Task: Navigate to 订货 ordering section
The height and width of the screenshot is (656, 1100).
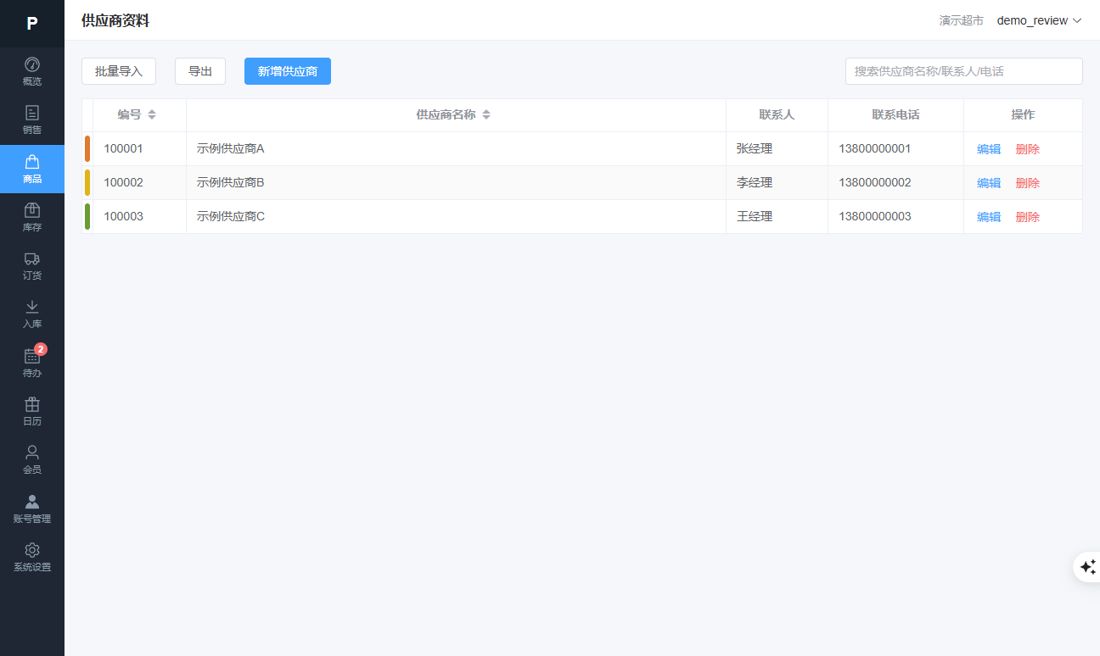Action: [x=32, y=266]
